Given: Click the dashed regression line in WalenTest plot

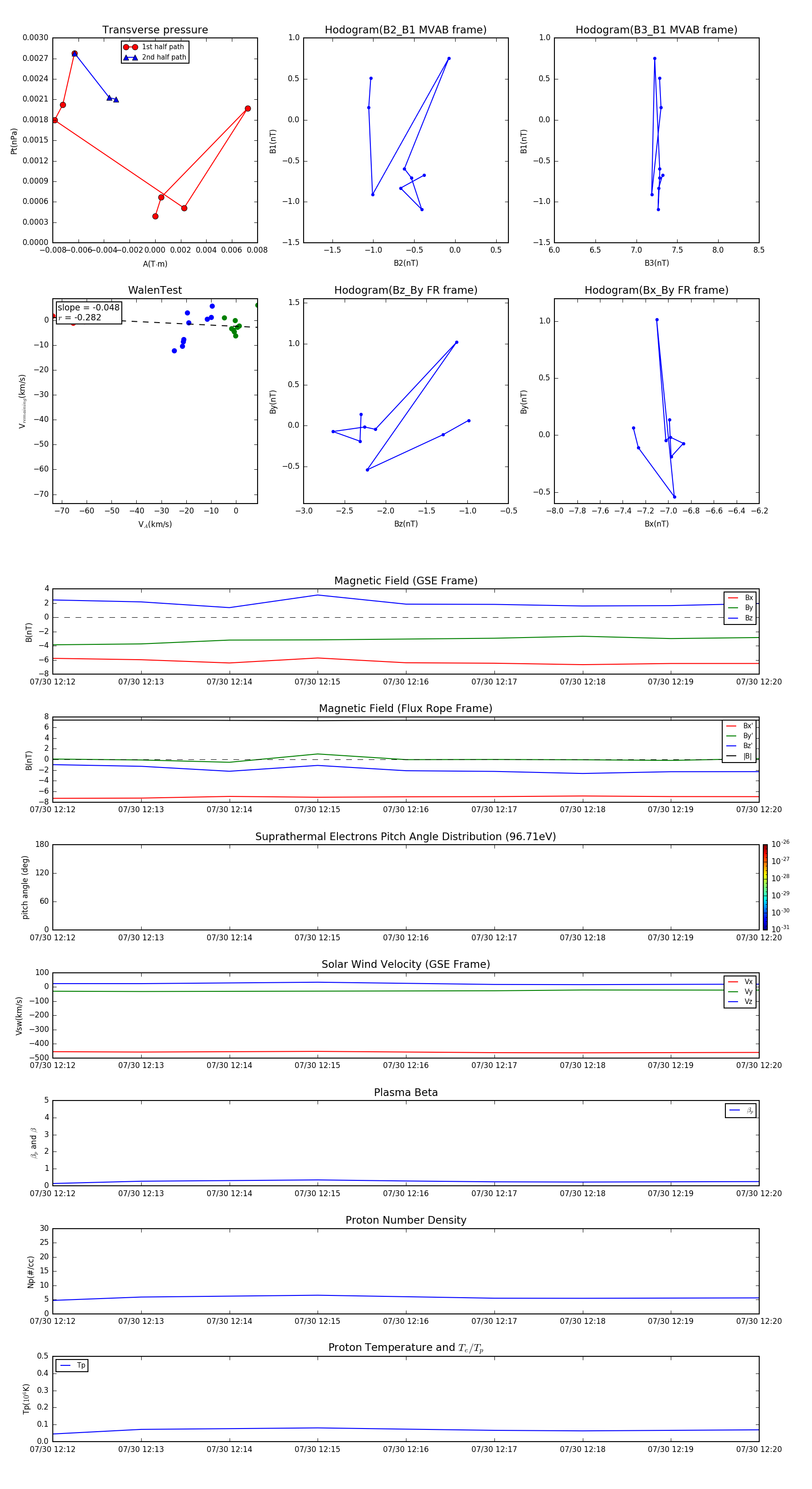Looking at the screenshot, I should pos(189,324).
